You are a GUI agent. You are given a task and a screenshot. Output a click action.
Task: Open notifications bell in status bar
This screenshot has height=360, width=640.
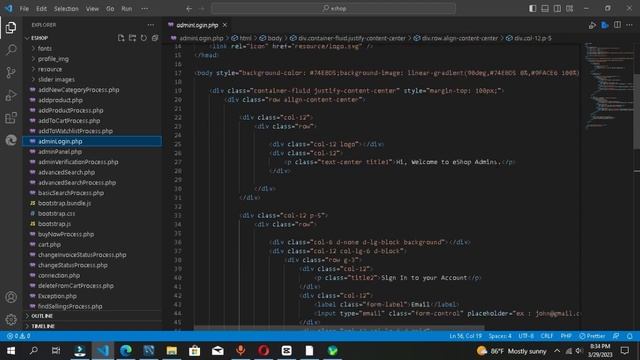click(630, 336)
